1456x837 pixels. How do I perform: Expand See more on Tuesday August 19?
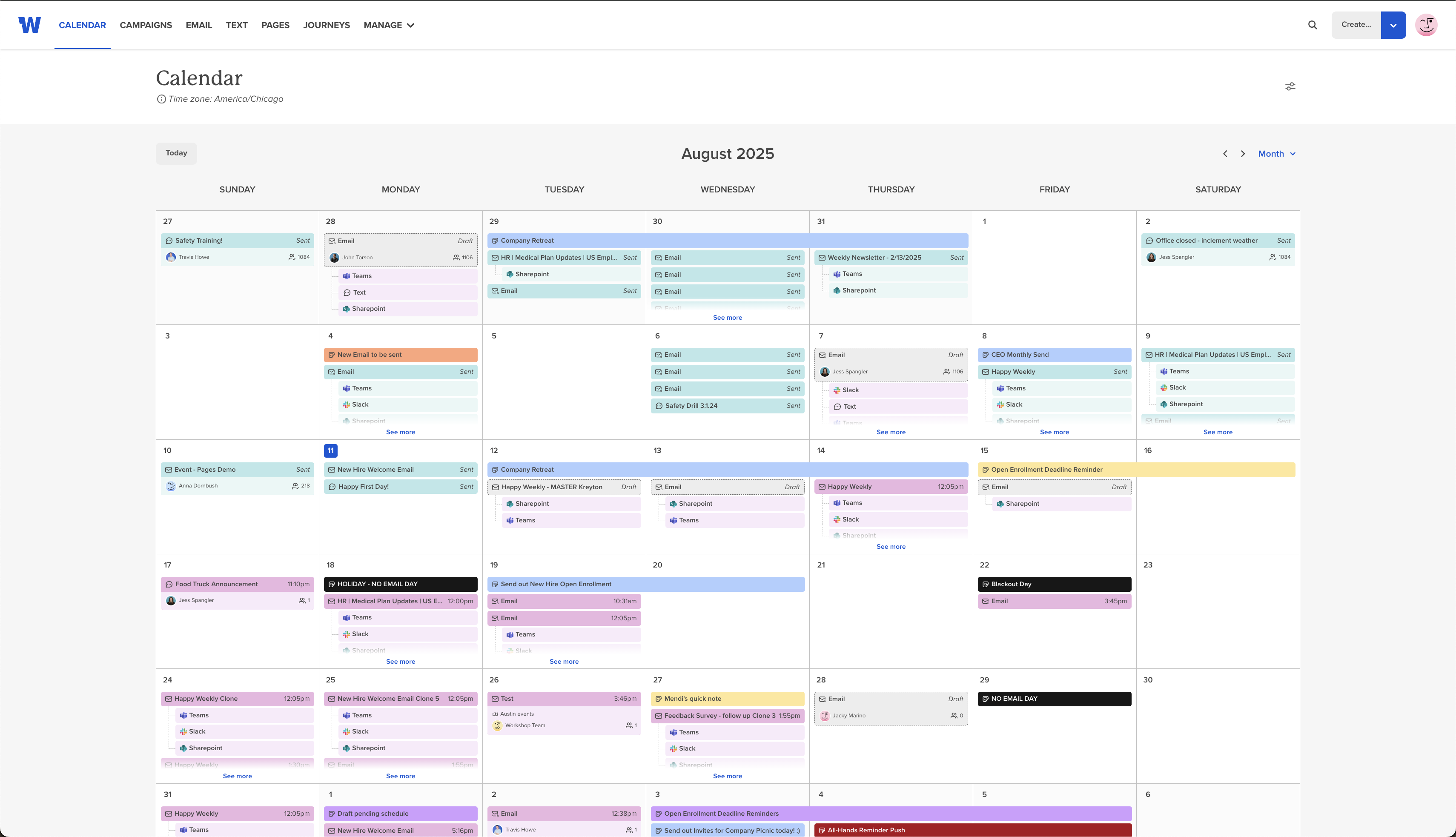click(564, 662)
